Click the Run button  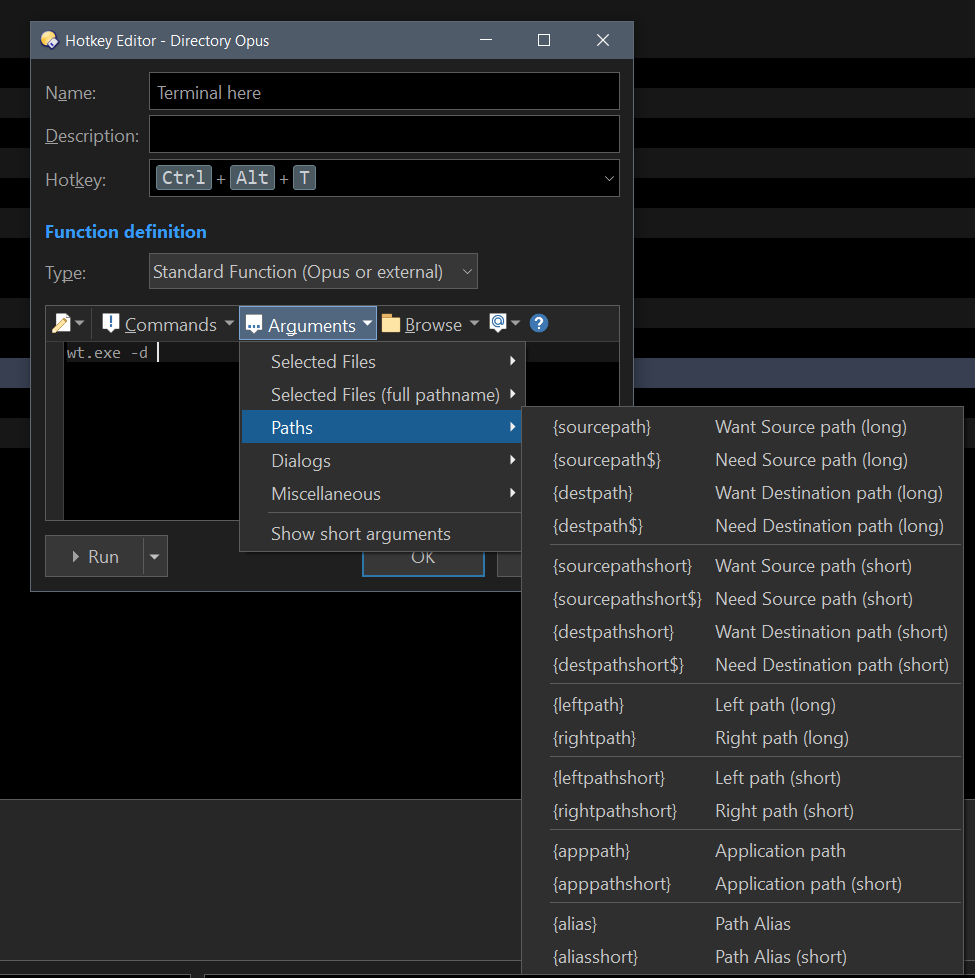[95, 556]
